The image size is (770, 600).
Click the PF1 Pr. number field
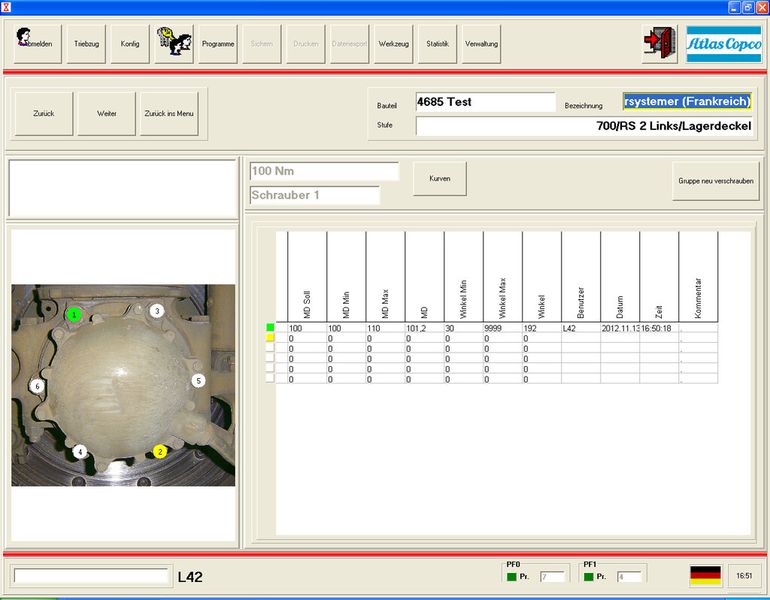click(x=629, y=577)
